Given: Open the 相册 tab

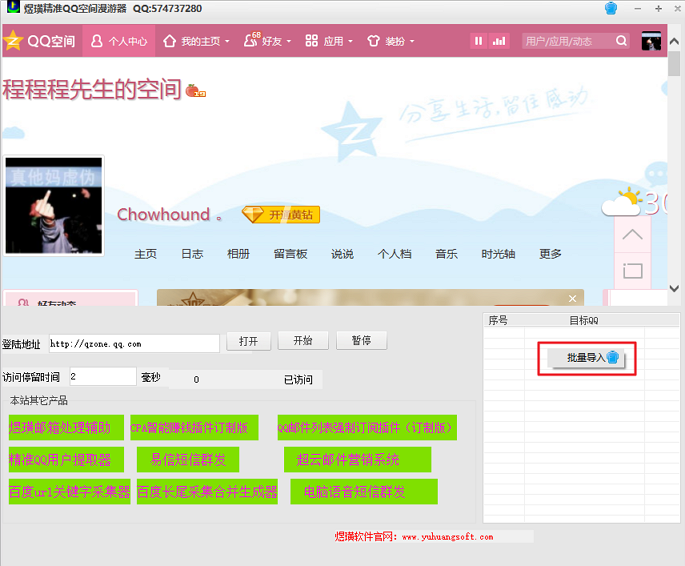Looking at the screenshot, I should (x=239, y=254).
